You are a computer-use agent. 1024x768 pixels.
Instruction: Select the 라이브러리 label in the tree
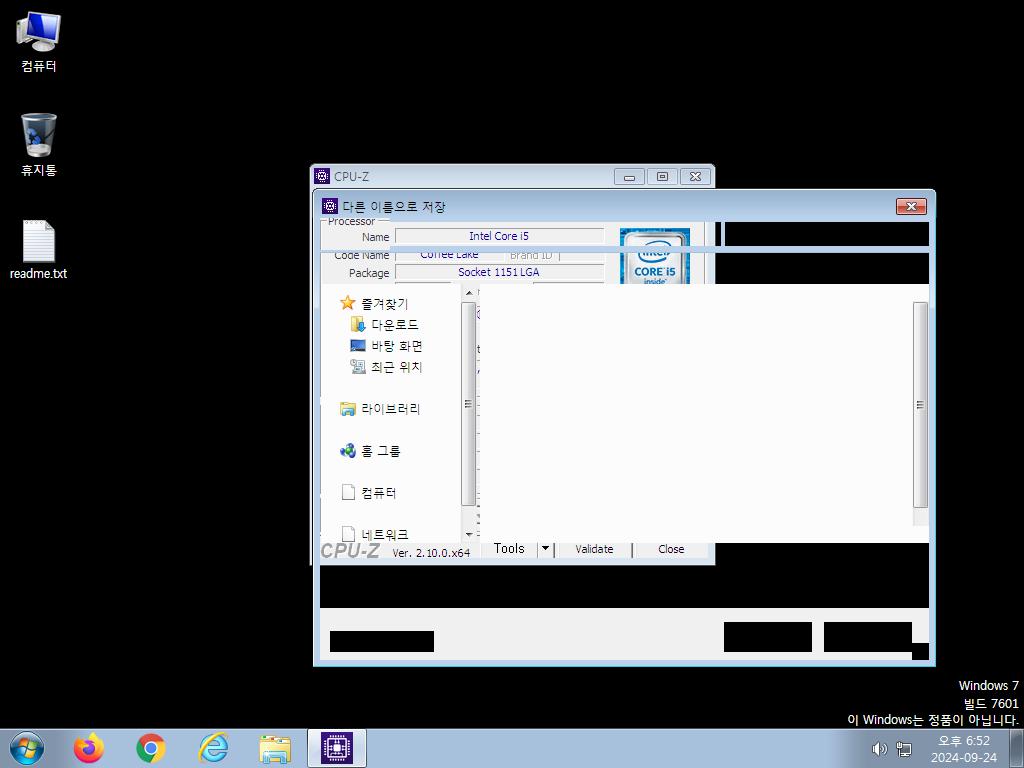391,409
